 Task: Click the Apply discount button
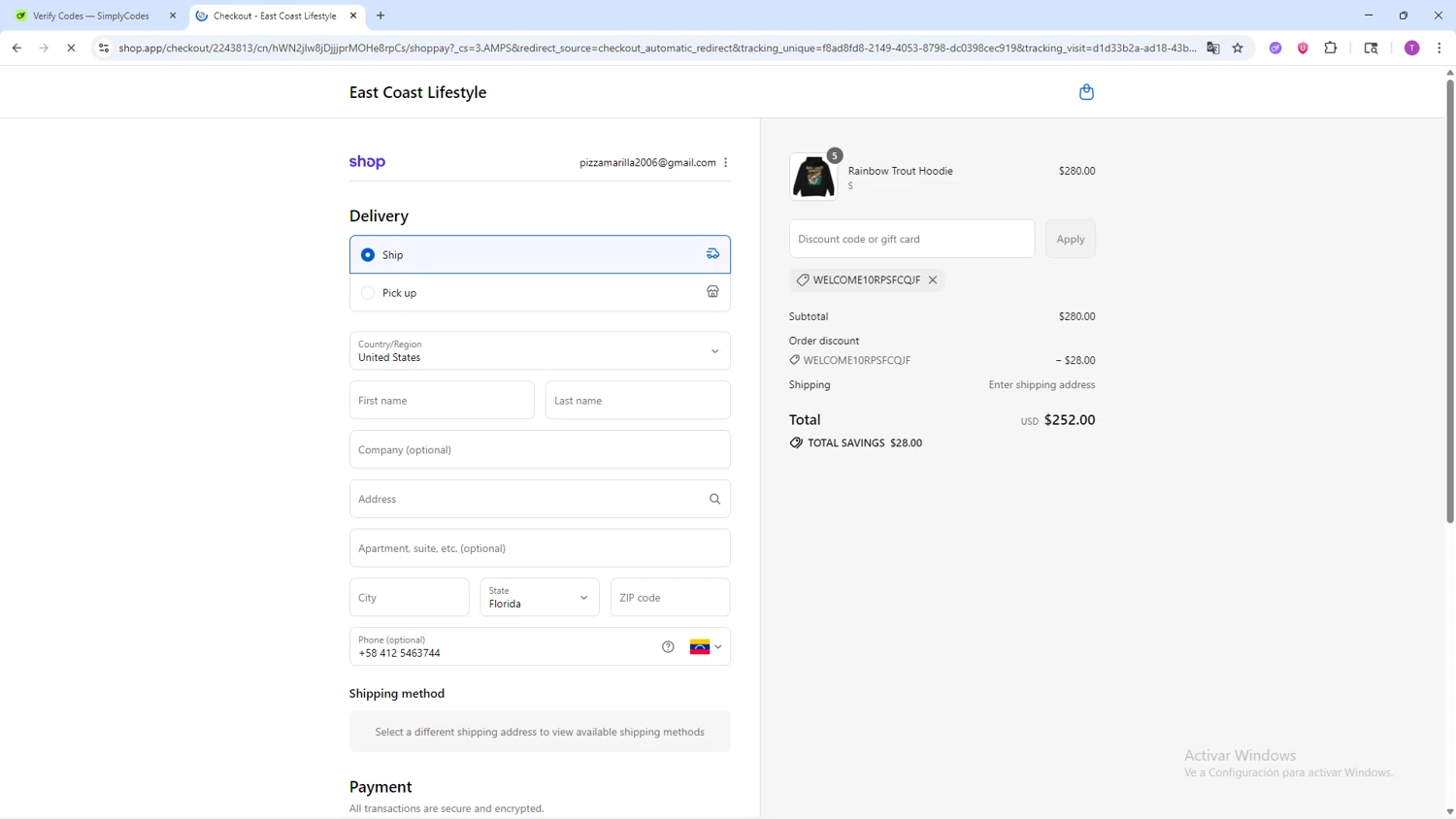[x=1071, y=239]
